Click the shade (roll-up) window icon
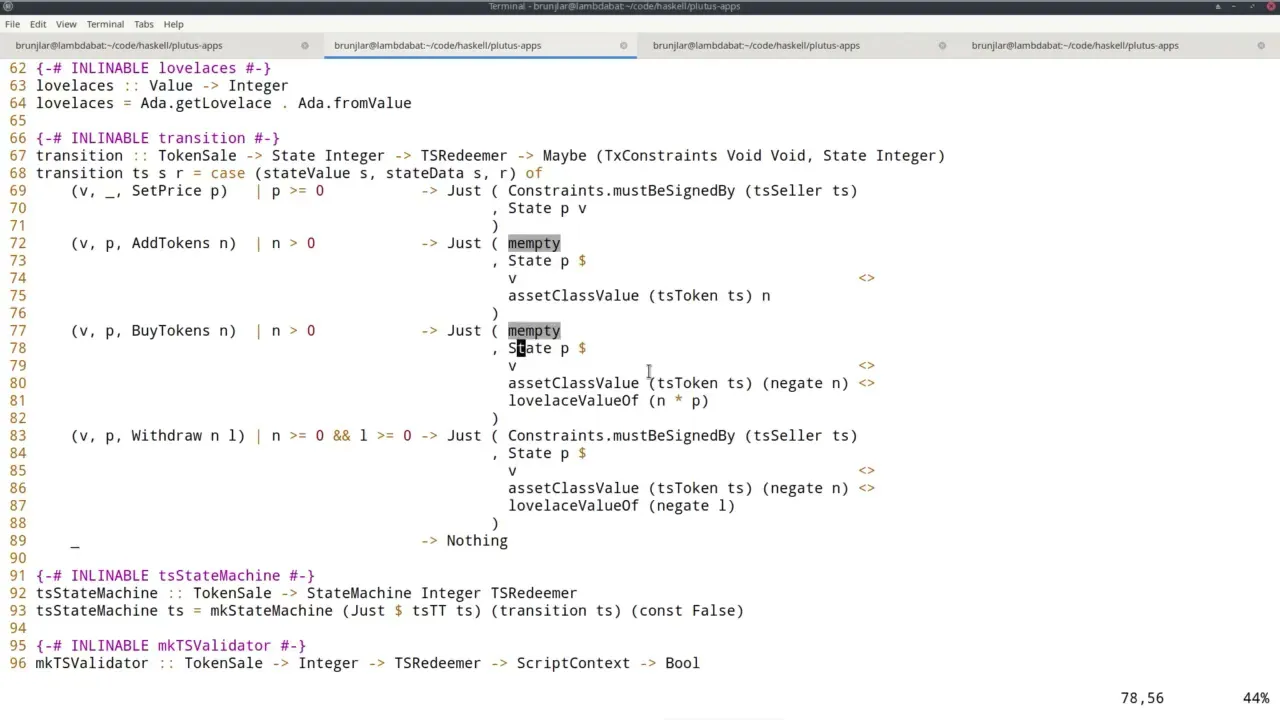This screenshot has width=1280, height=720. tap(1218, 6)
